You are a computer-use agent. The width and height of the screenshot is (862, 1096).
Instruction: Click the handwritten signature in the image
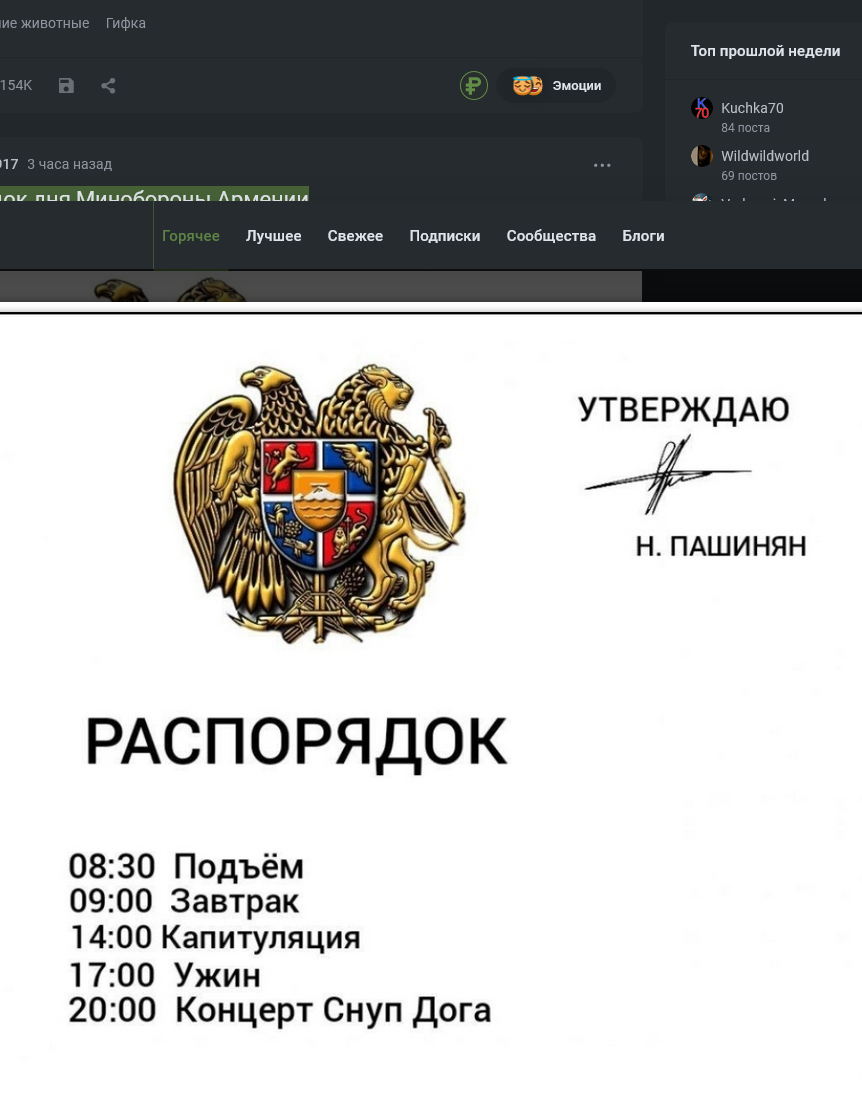pos(668,475)
